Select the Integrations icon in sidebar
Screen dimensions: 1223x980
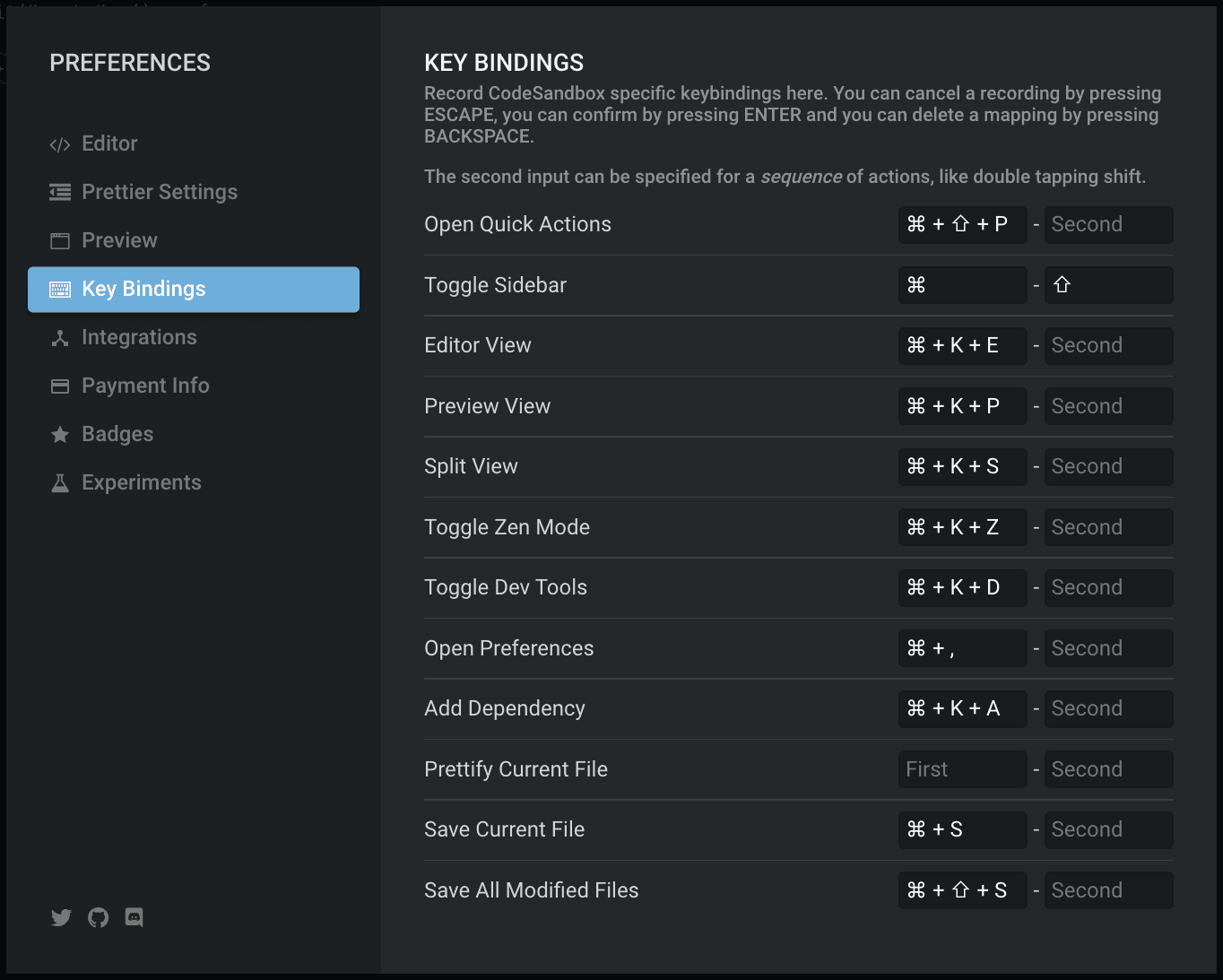tap(60, 337)
